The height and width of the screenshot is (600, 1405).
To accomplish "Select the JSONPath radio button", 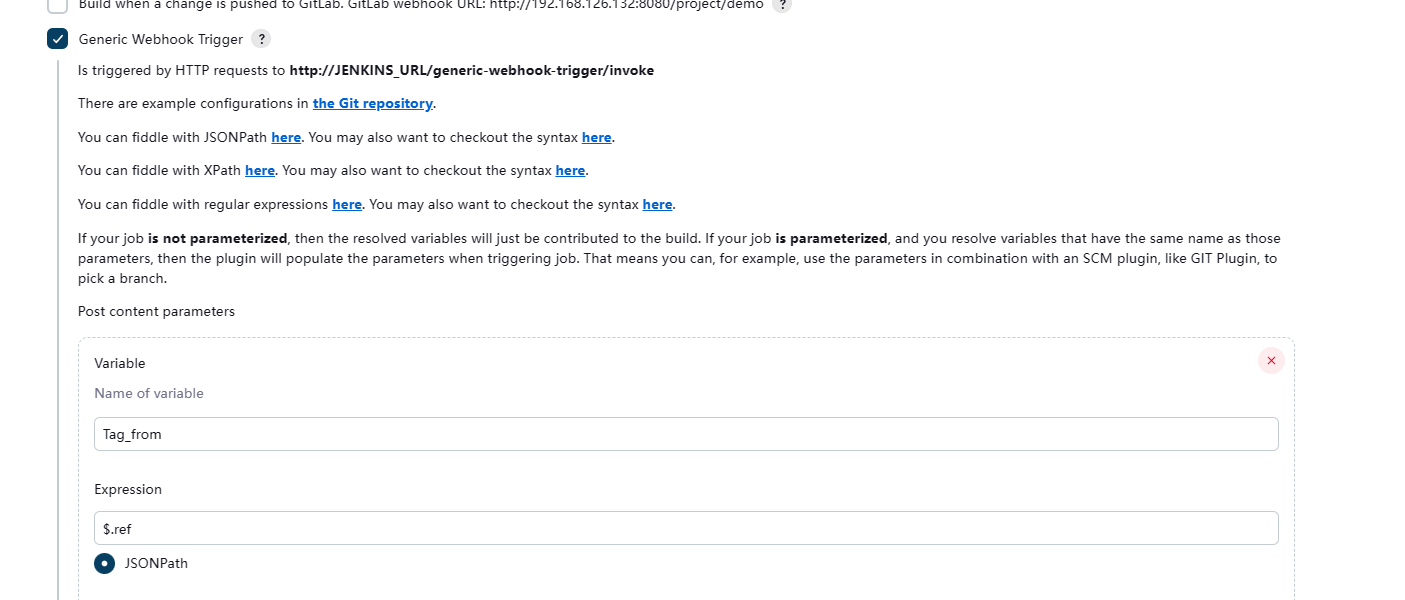I will [x=104, y=563].
